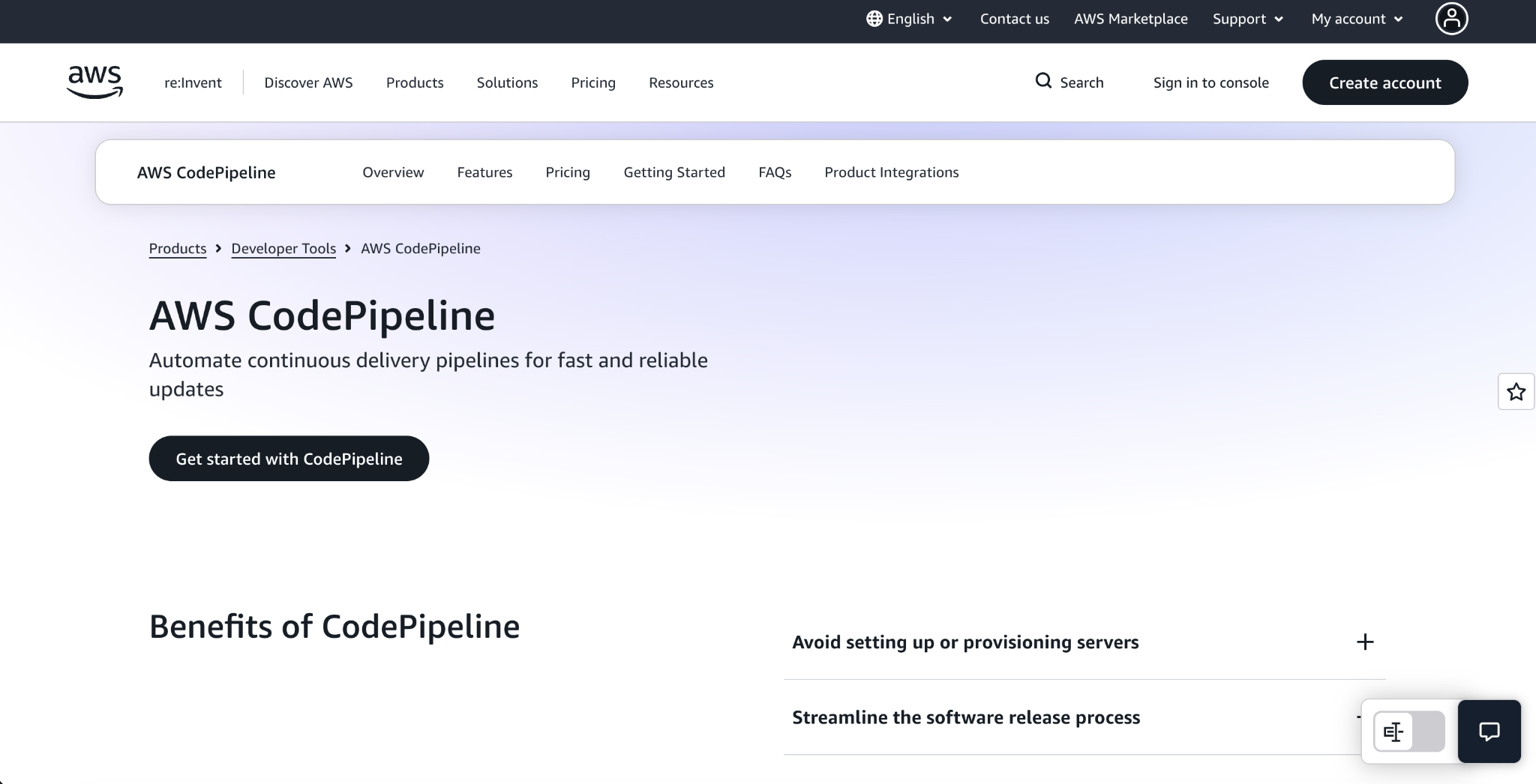Click the Benefits of CodePipeline heading
This screenshot has width=1536, height=784.
click(x=334, y=627)
